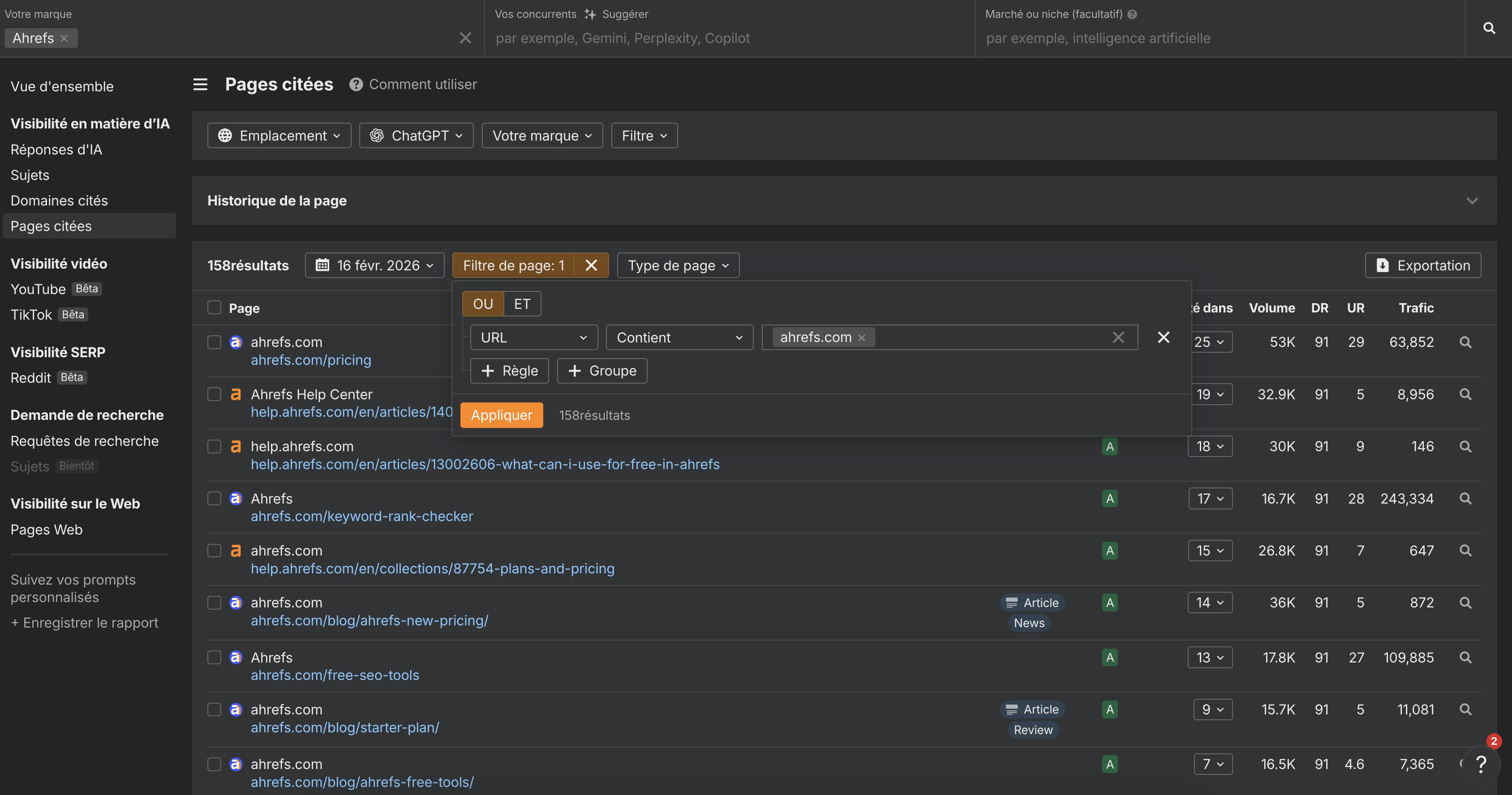
Task: Inspect the ahrefs.com/pricing row magnifier icon
Action: pyautogui.click(x=1465, y=342)
